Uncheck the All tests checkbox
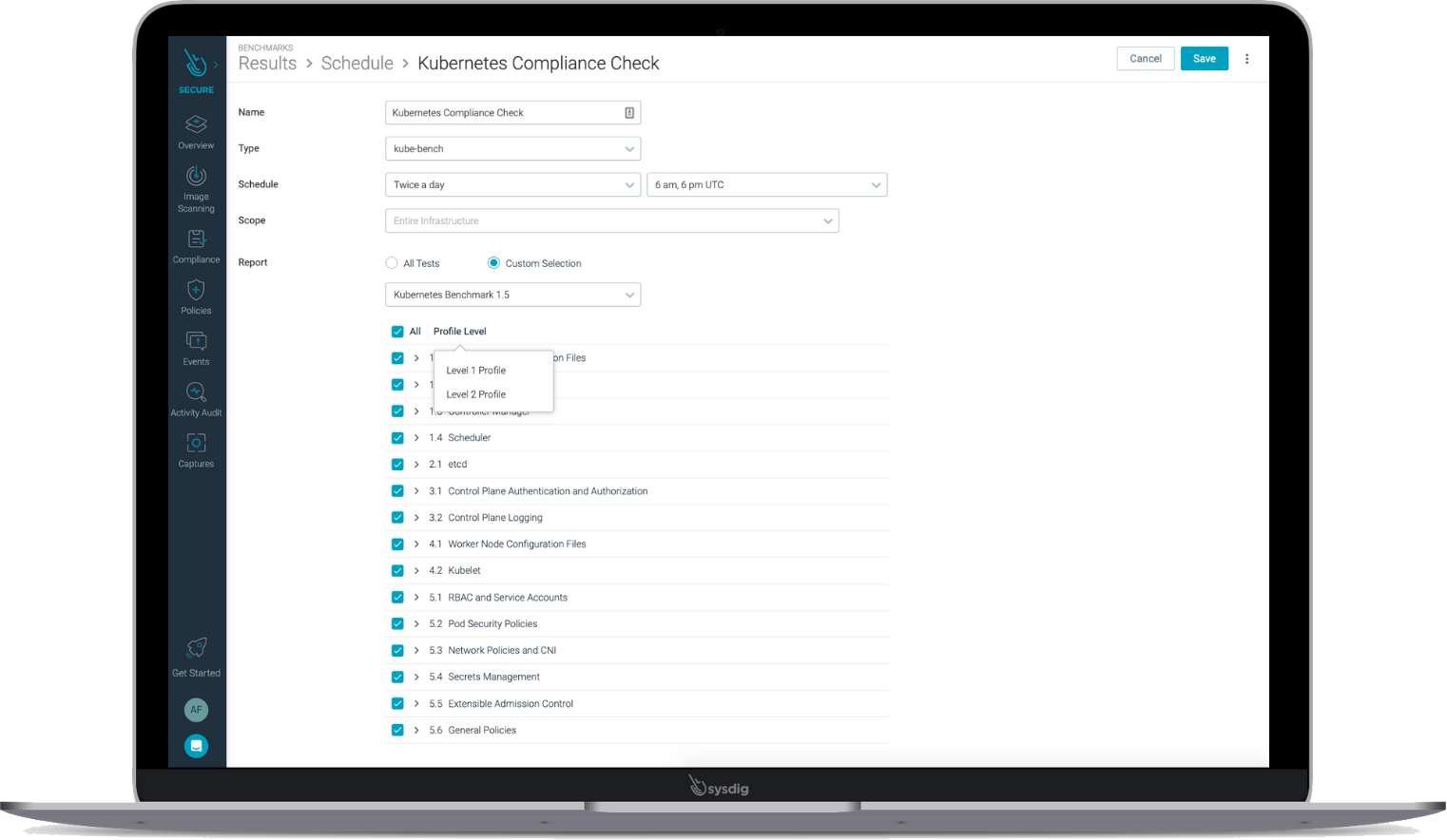 397,332
